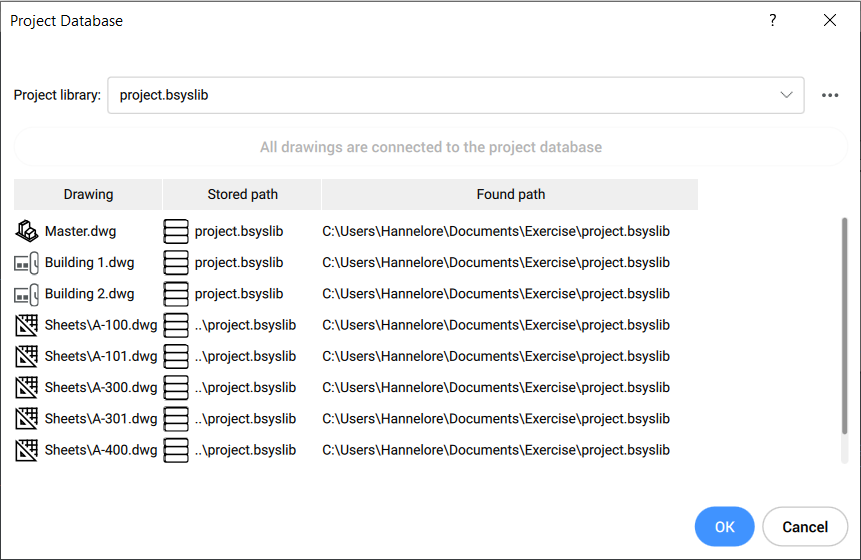861x560 pixels.
Task: Sort by the Drawing column header
Action: [x=88, y=195]
